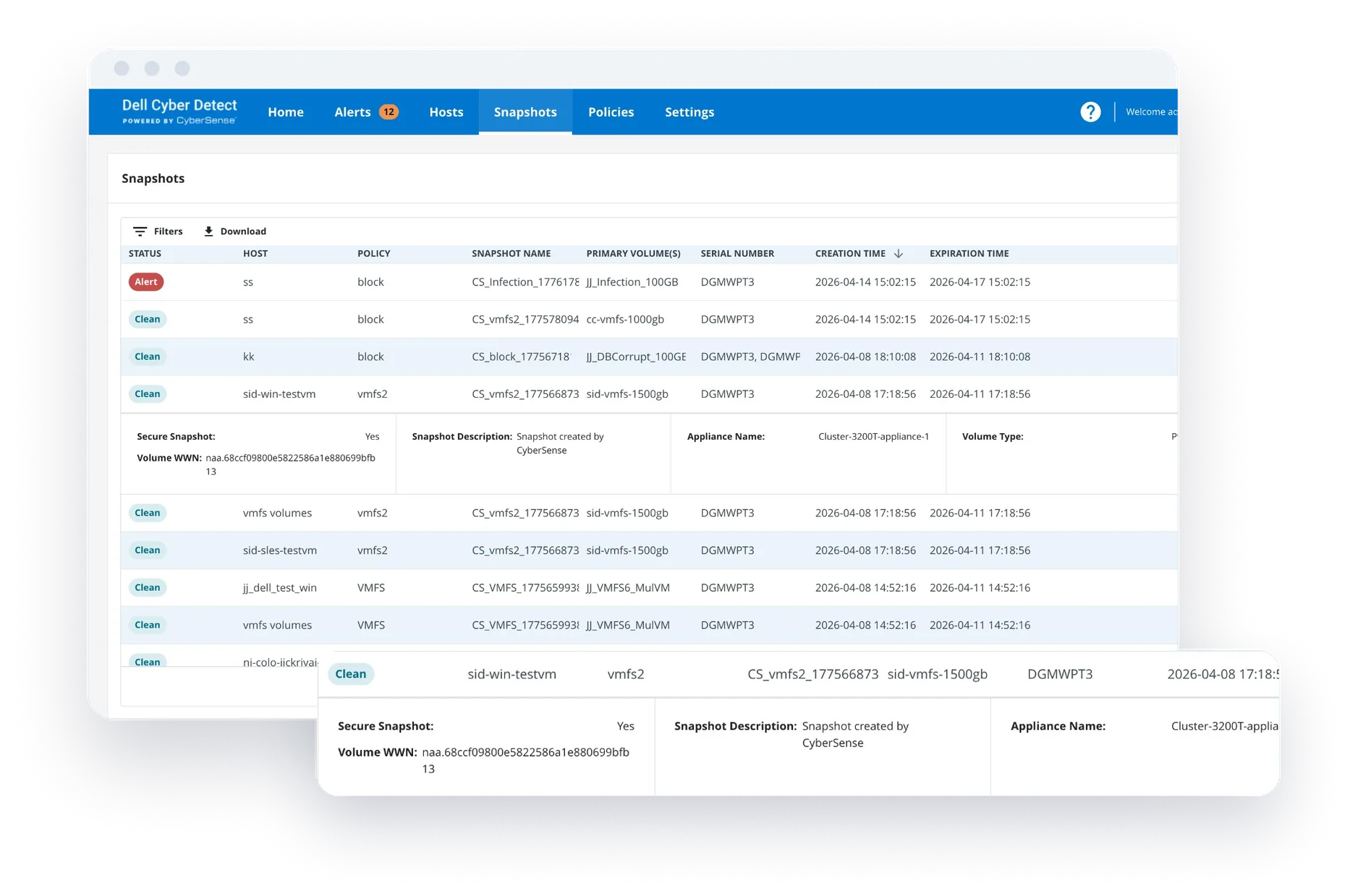Viewport: 1350px width, 896px height.
Task: Click Clean badge in sid-sles-testvm row
Action: pyautogui.click(x=148, y=550)
